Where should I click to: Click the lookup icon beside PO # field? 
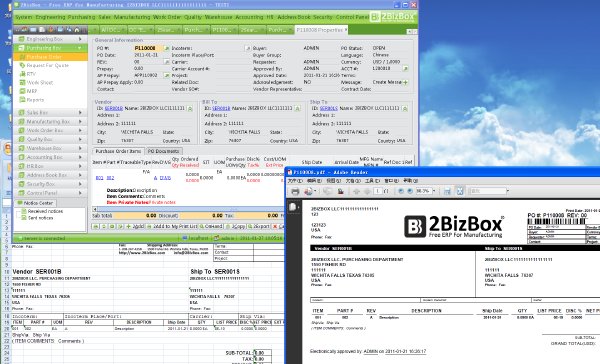[x=166, y=48]
